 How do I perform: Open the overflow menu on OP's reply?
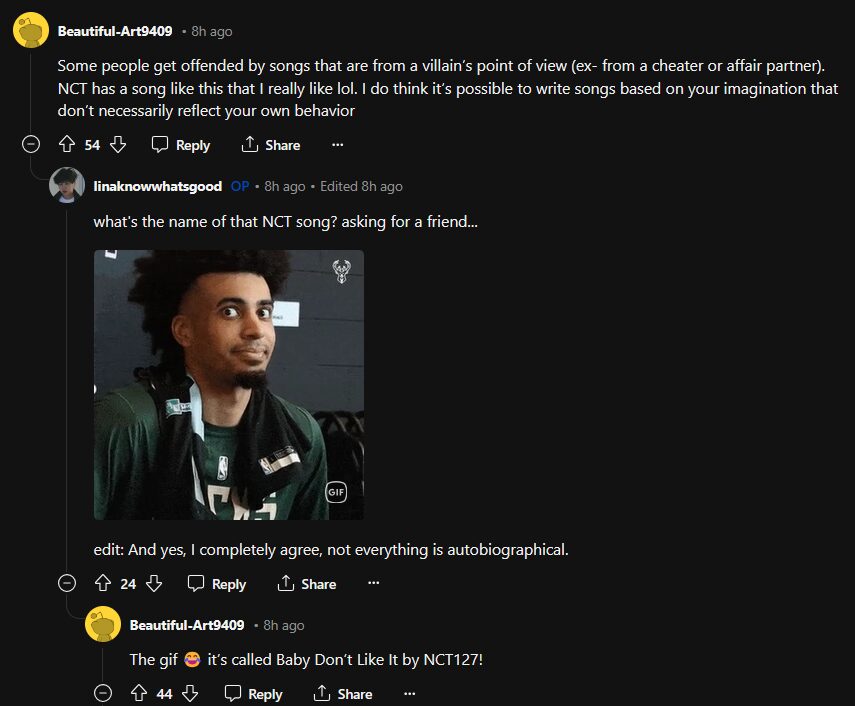click(x=373, y=584)
